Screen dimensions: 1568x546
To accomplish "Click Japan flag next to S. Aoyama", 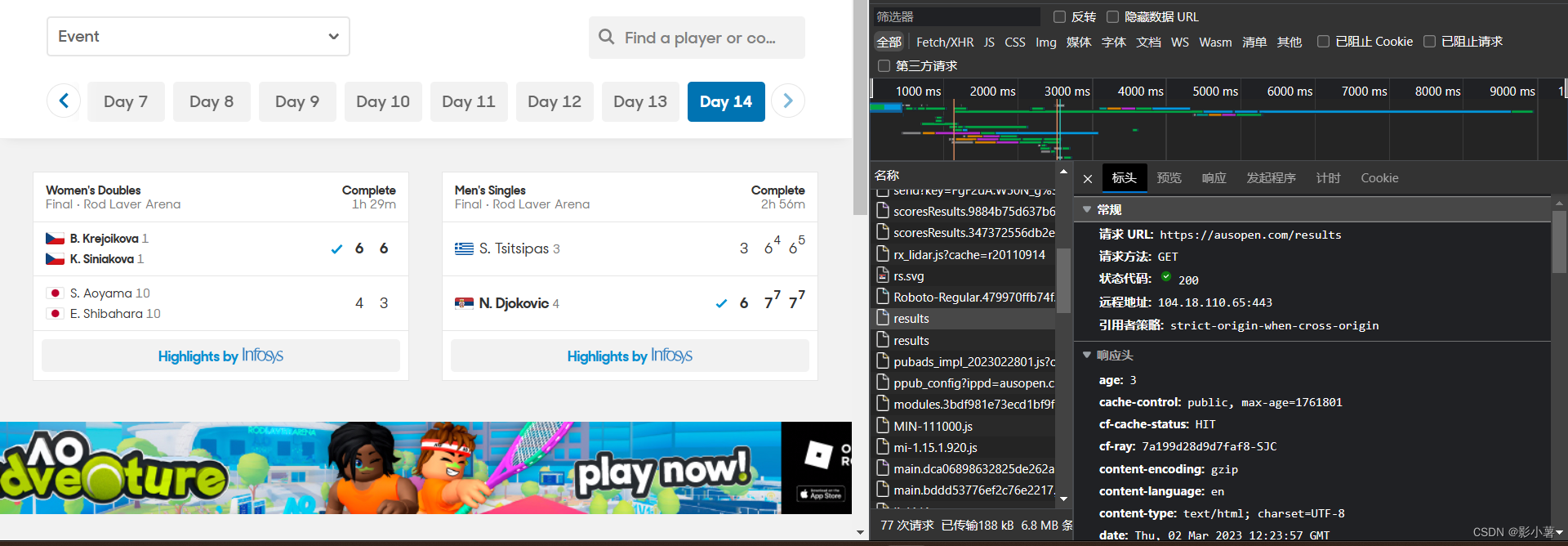I will coord(55,293).
